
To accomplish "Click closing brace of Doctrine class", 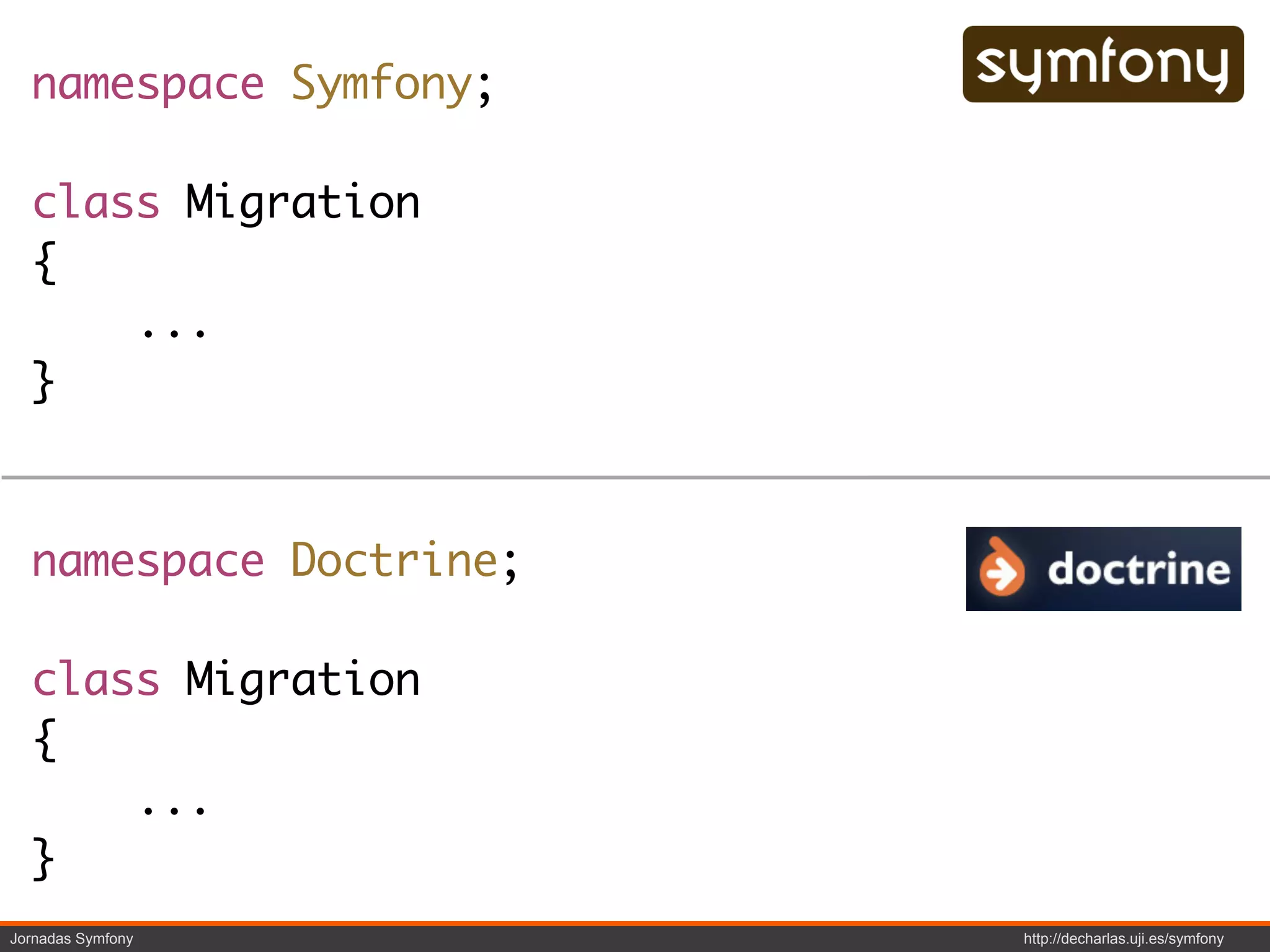I will pos(44,859).
